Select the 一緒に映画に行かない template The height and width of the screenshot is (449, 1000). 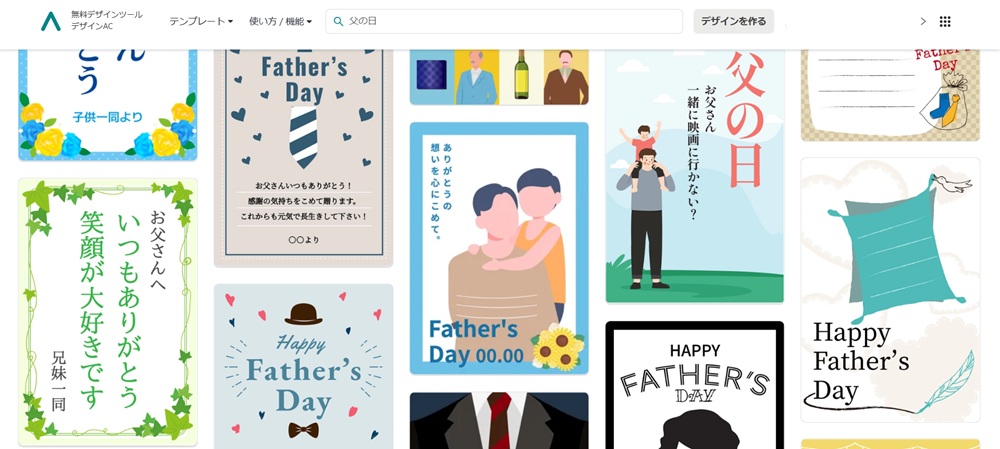point(695,176)
